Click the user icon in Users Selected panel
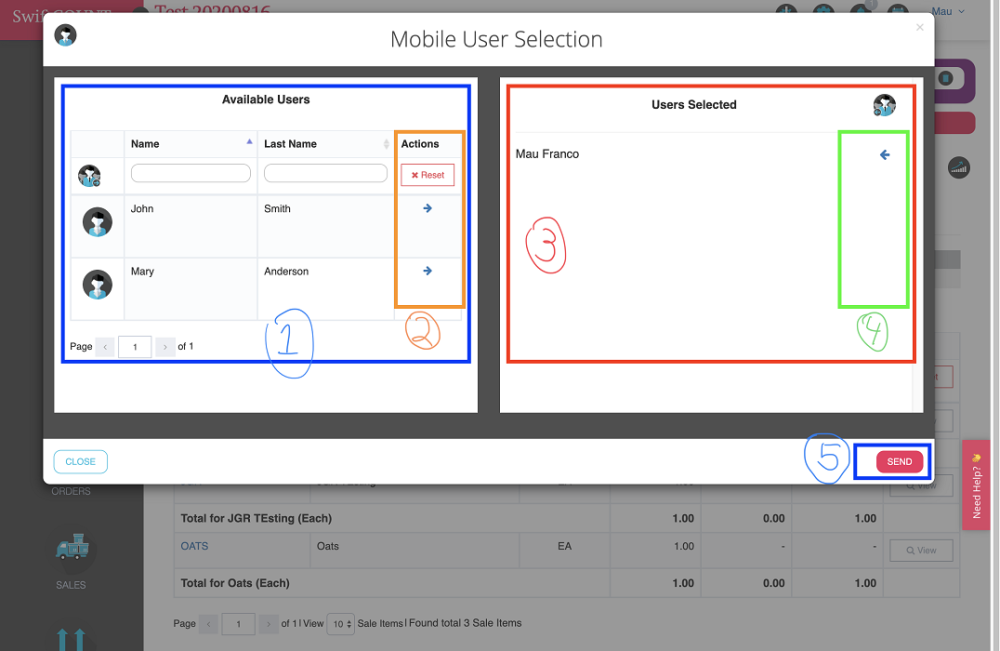This screenshot has height=651, width=1000. coord(885,105)
